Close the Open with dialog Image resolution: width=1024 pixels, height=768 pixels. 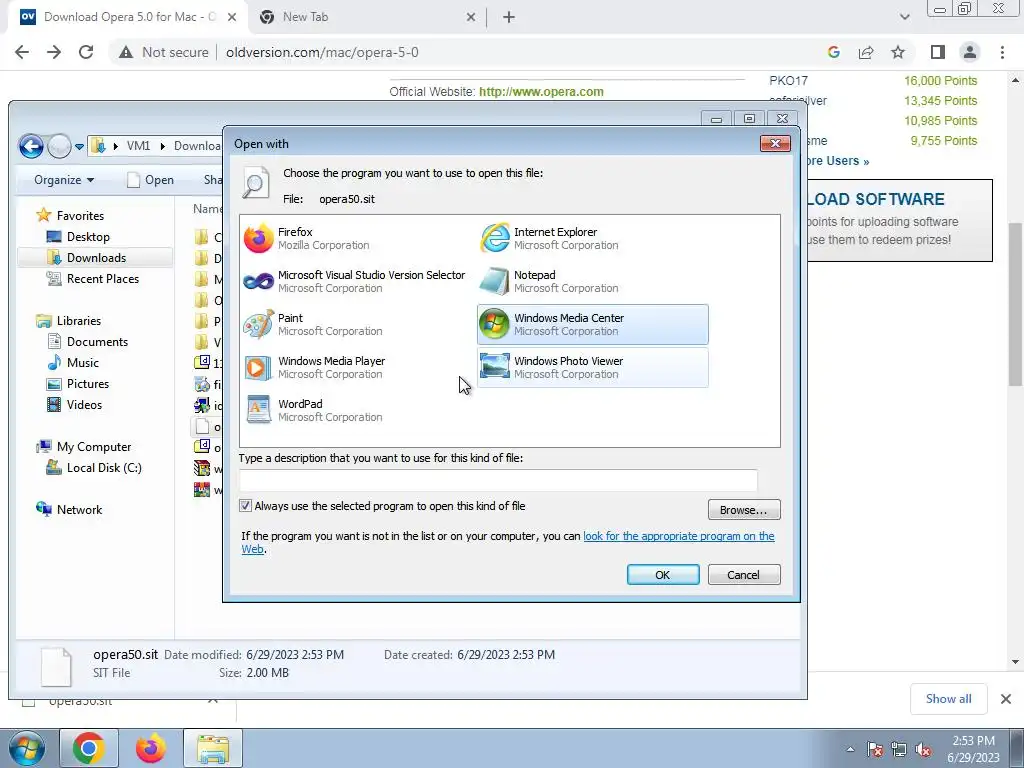775,144
